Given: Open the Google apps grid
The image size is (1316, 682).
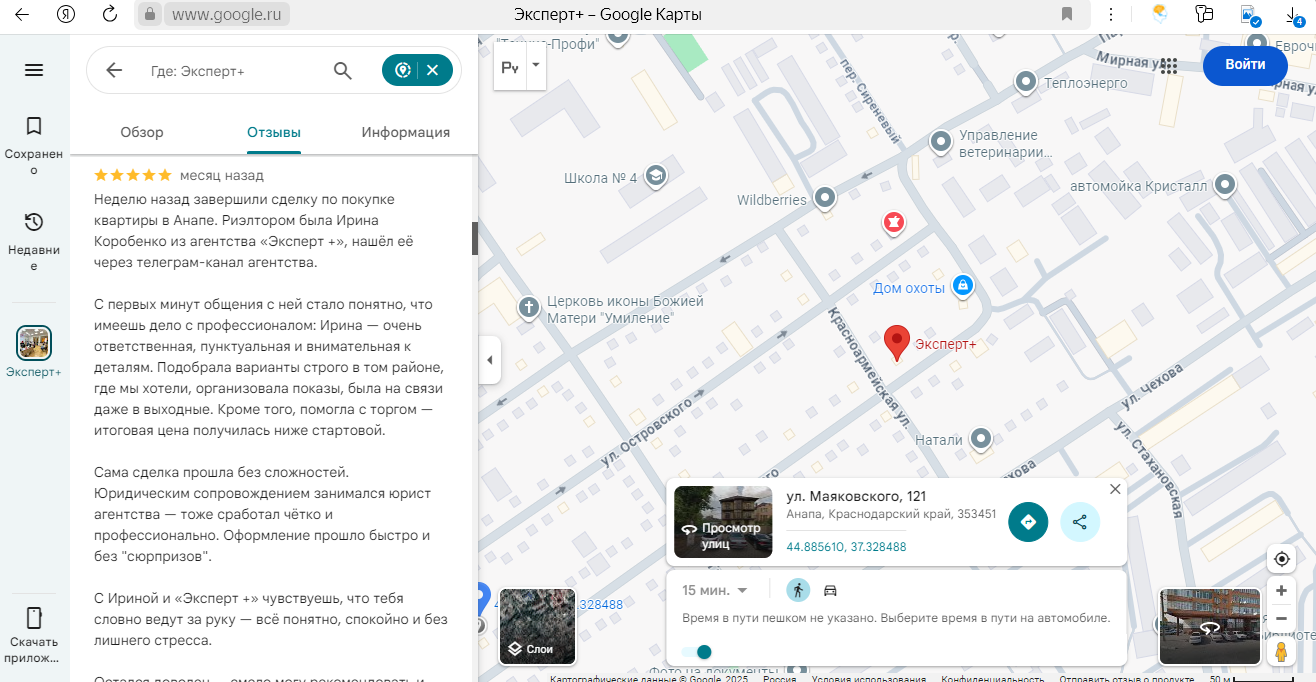Looking at the screenshot, I should point(1169,65).
